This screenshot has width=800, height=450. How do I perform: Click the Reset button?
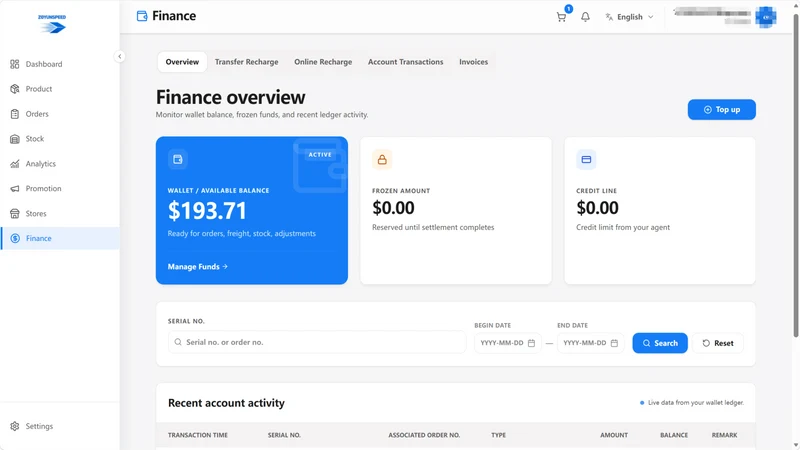[717, 343]
